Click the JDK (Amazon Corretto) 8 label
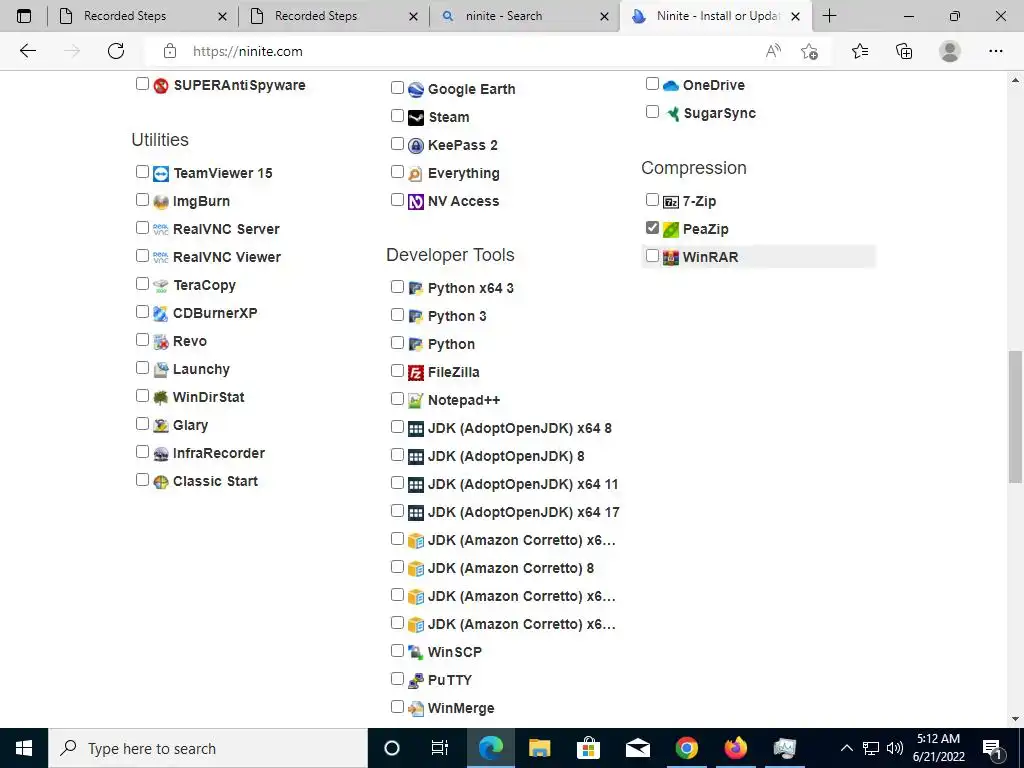The image size is (1024, 768). click(511, 568)
